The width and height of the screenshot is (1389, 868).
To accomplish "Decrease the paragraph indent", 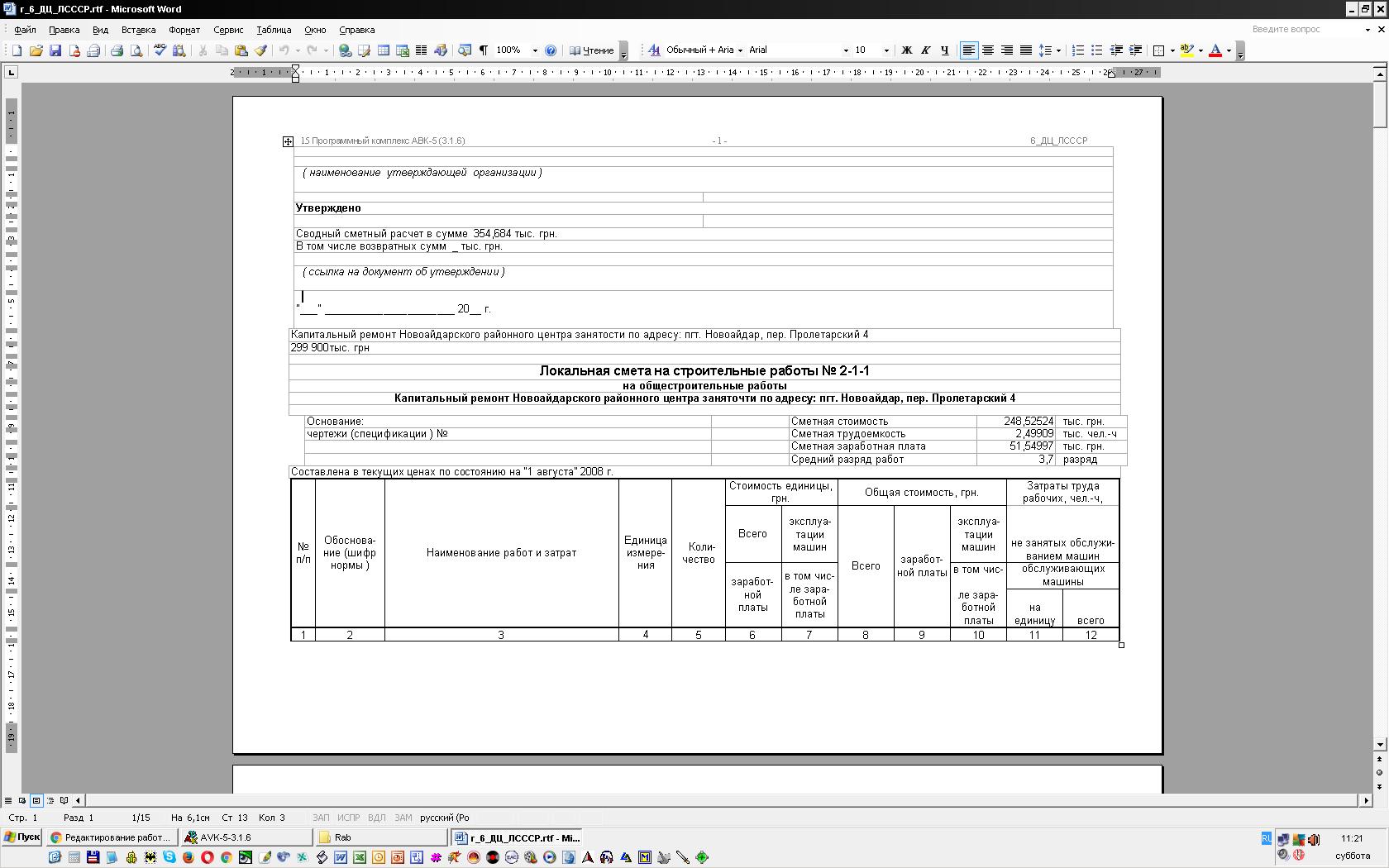I will click(1116, 50).
